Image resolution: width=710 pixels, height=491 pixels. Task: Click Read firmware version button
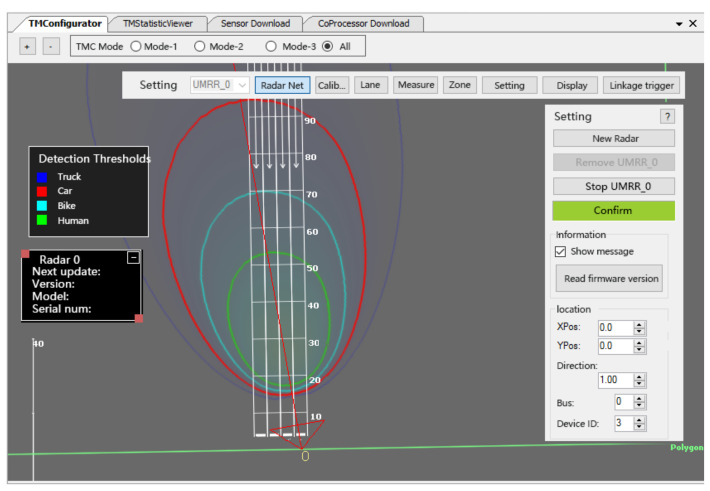[x=613, y=279]
